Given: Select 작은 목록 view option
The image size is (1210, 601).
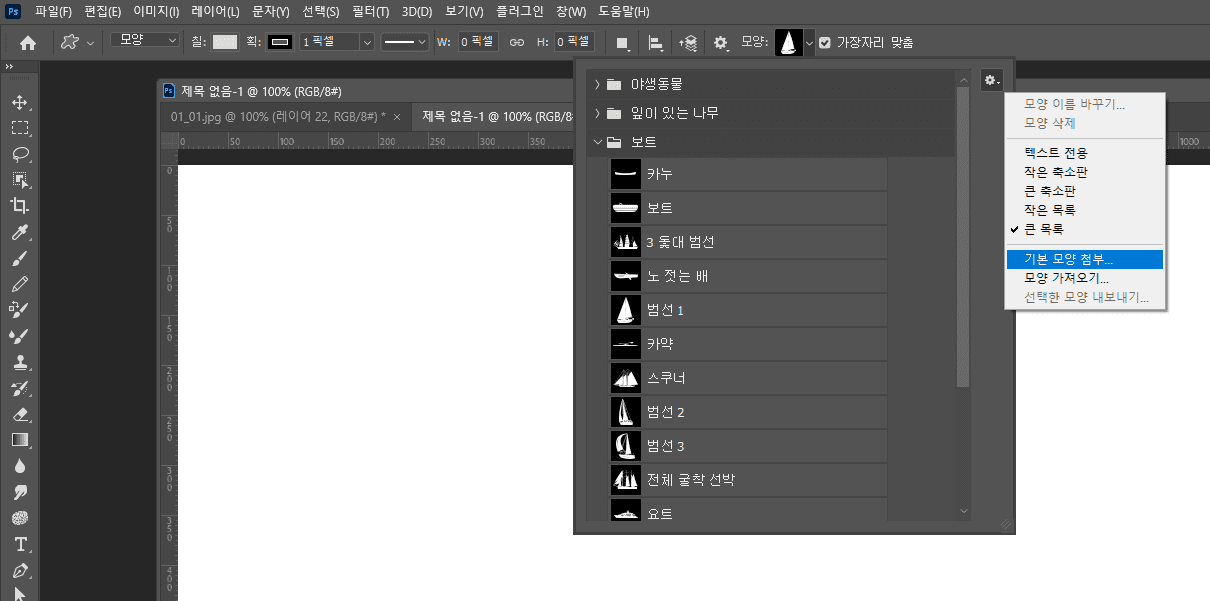Looking at the screenshot, I should 1085,210.
